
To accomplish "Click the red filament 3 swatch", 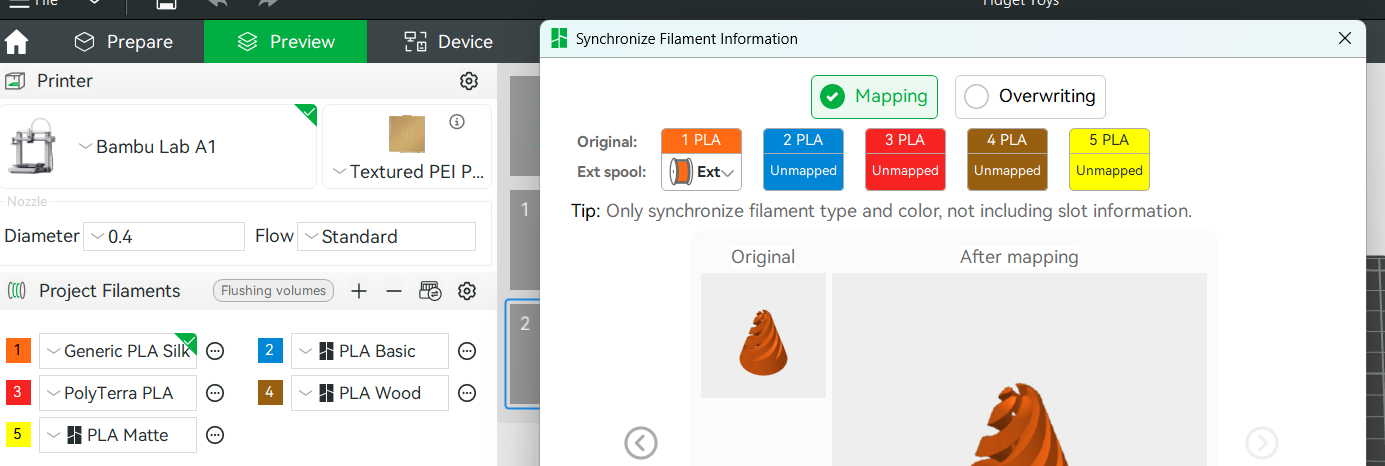I will [x=18, y=393].
